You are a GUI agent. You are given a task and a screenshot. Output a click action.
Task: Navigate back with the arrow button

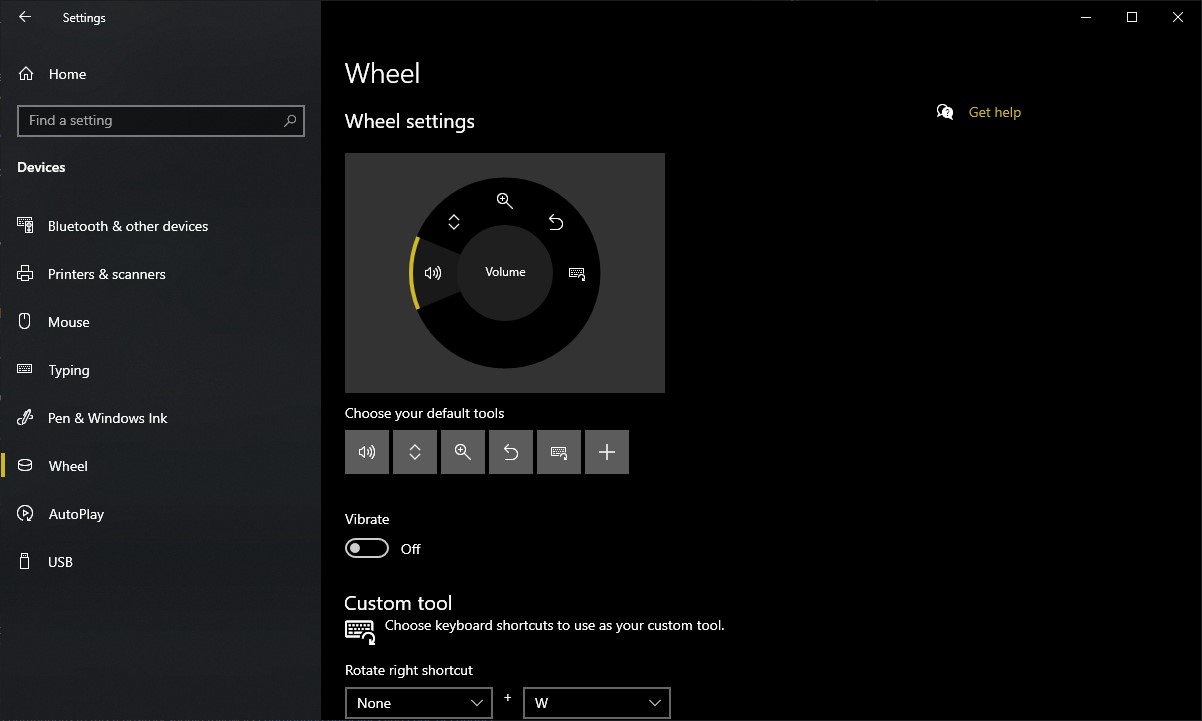[24, 16]
